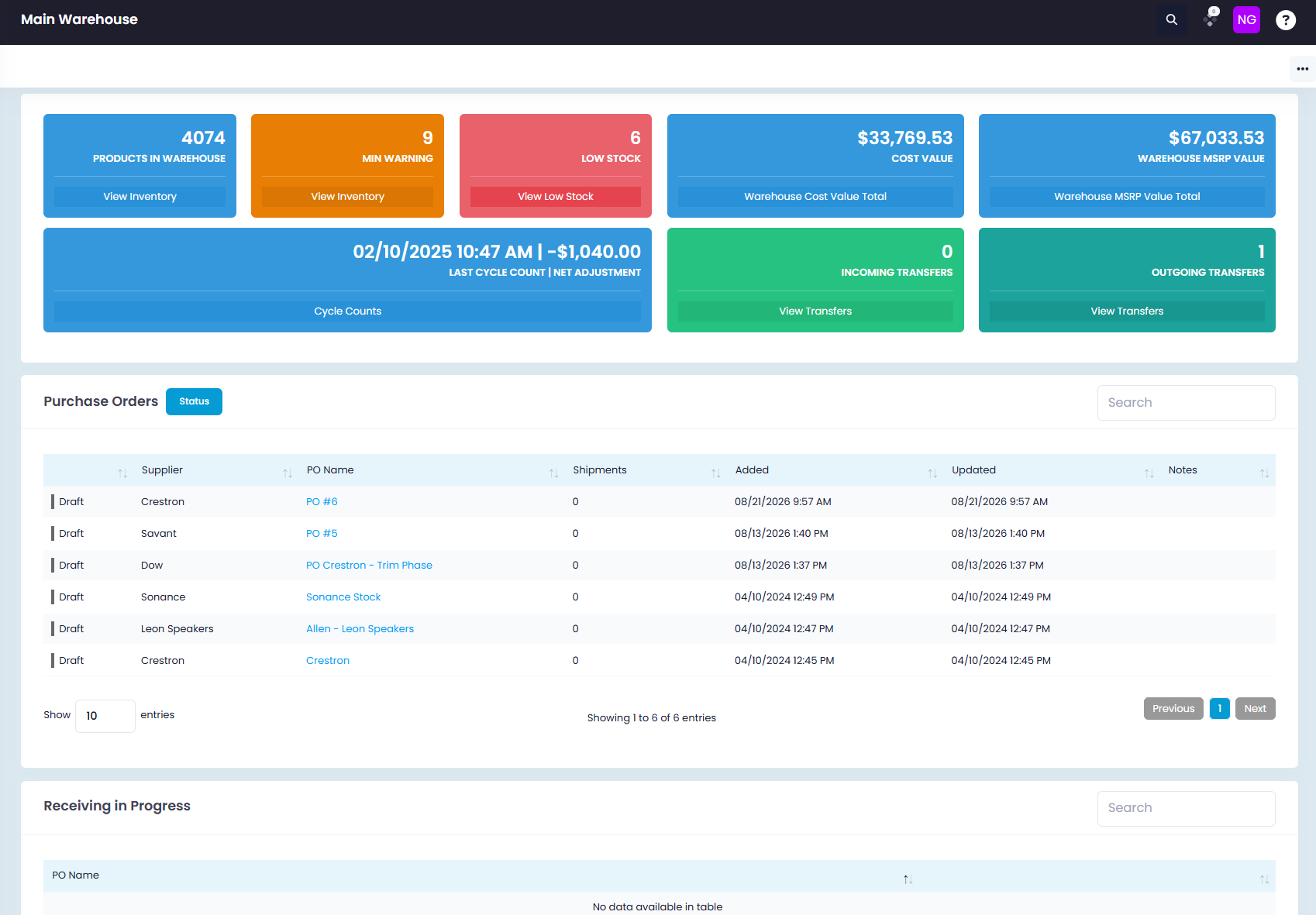Click the 08/21/2026 9:57 AM Added date

(783, 502)
